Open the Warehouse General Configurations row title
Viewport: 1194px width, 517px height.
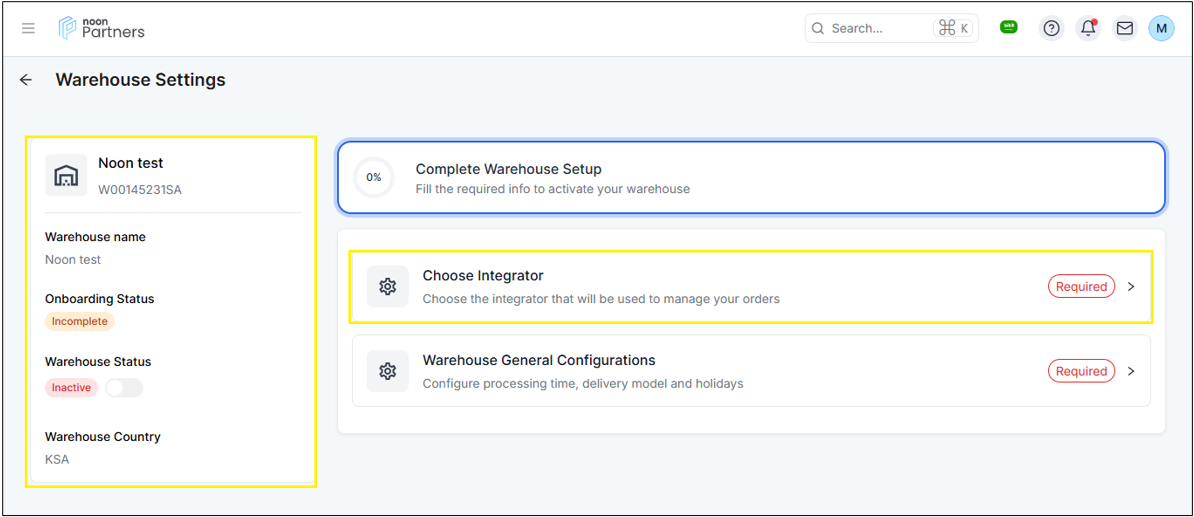point(539,360)
